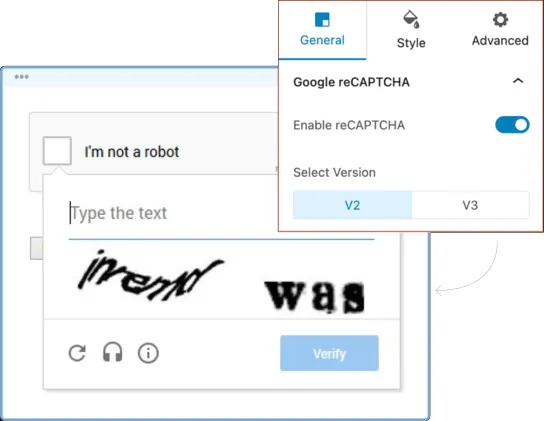Viewport: 544px width, 421px height.
Task: Select reCAPTCHA version V3
Action: tap(470, 205)
